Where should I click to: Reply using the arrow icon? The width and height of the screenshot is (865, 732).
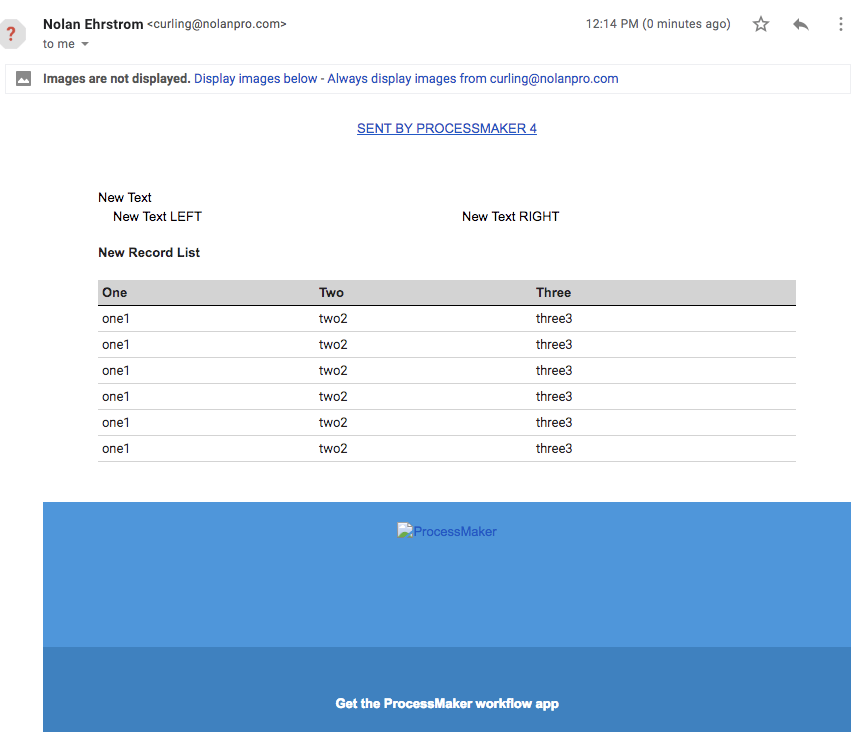click(800, 24)
